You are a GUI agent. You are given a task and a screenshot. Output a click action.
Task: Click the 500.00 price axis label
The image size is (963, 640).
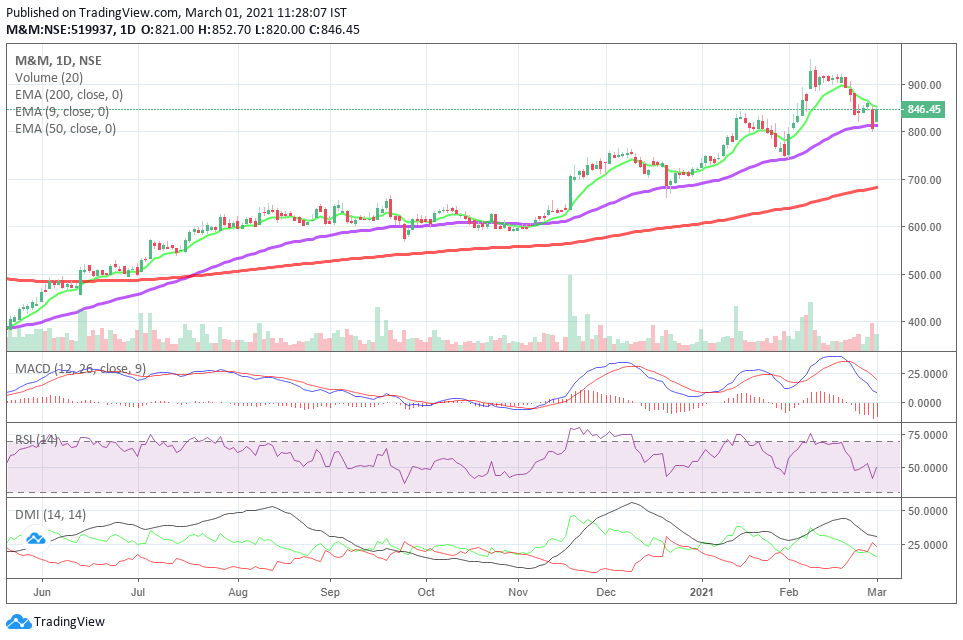coord(924,275)
